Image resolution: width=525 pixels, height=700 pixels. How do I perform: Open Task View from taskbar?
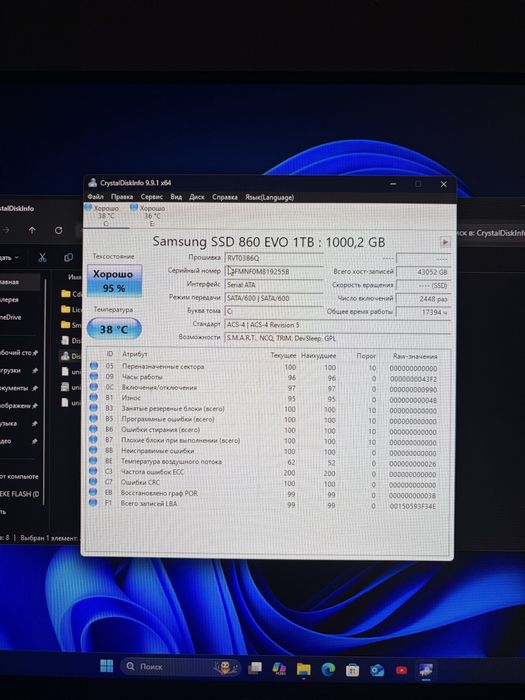pyautogui.click(x=255, y=668)
